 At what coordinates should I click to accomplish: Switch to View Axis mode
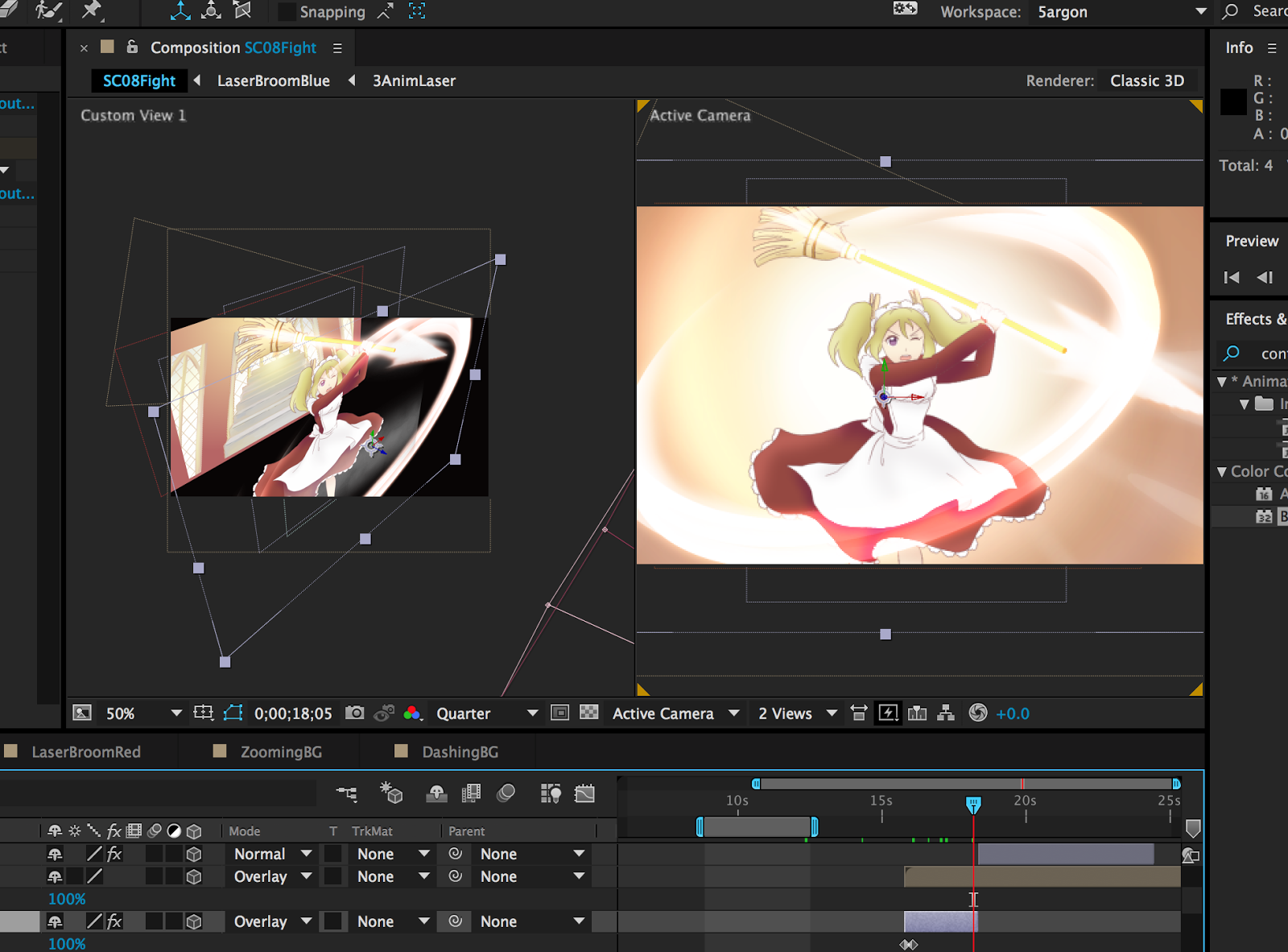[x=242, y=10]
